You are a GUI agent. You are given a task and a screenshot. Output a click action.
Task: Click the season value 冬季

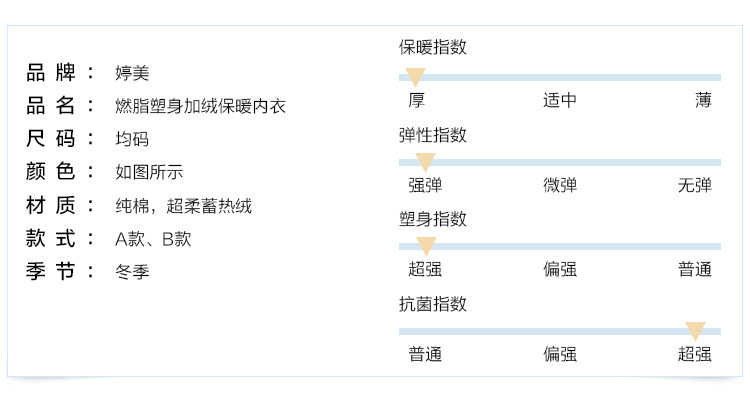[x=132, y=272]
